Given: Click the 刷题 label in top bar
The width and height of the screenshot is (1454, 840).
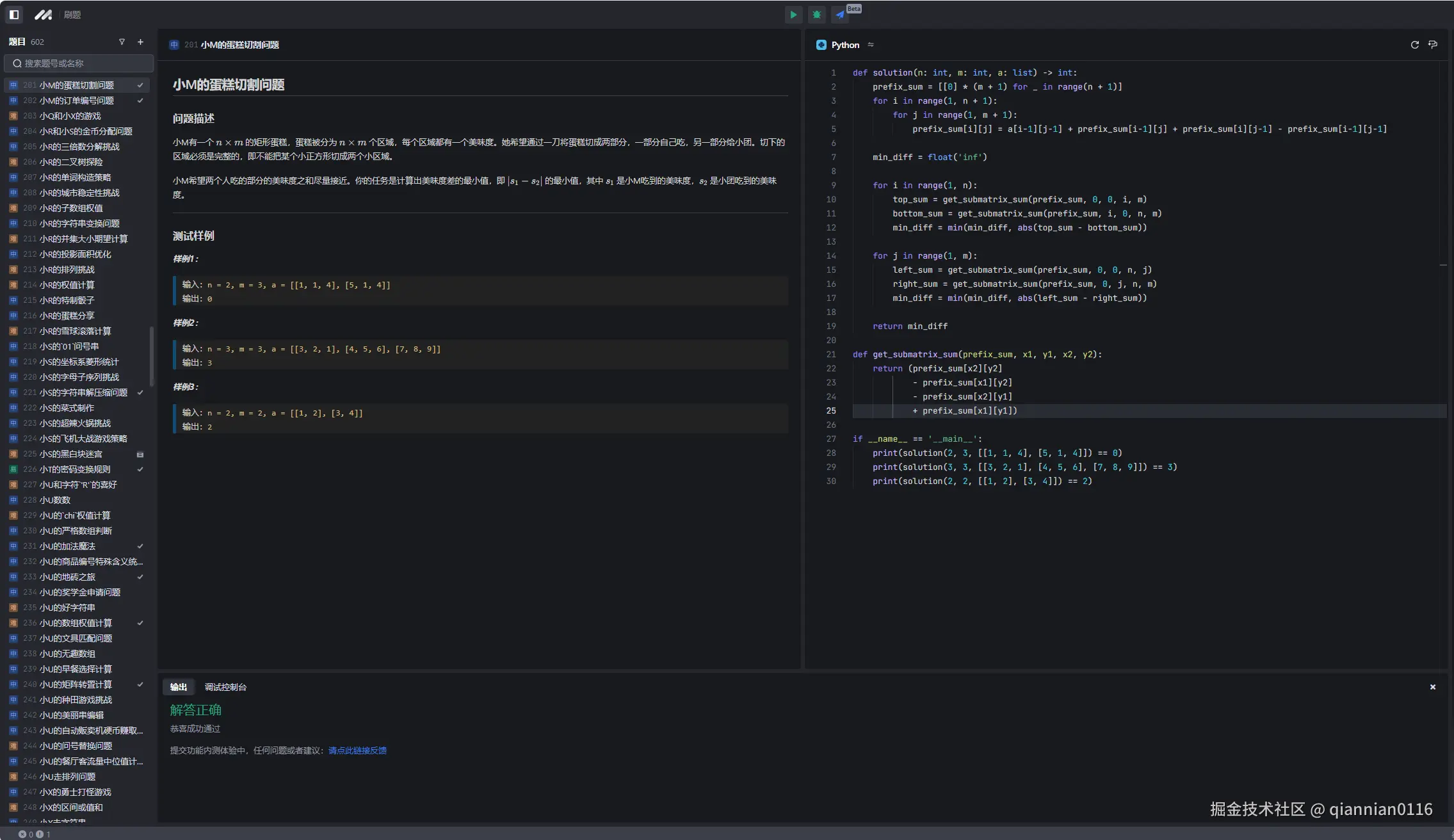Looking at the screenshot, I should click(72, 15).
